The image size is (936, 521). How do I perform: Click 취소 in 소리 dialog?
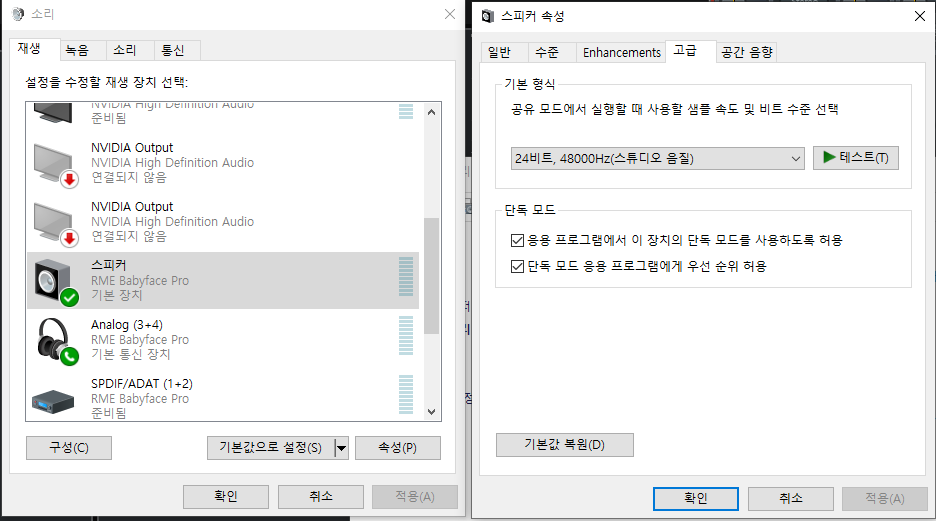[x=321, y=497]
